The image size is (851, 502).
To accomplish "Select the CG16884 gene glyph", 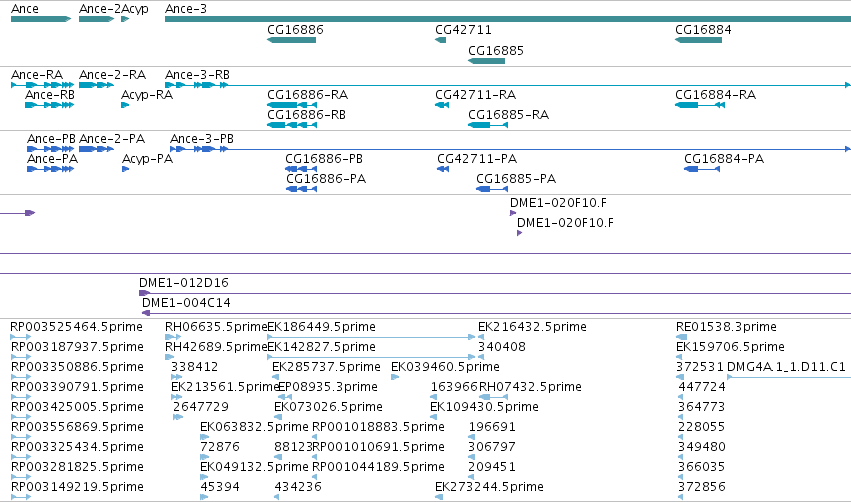I will [x=698, y=40].
